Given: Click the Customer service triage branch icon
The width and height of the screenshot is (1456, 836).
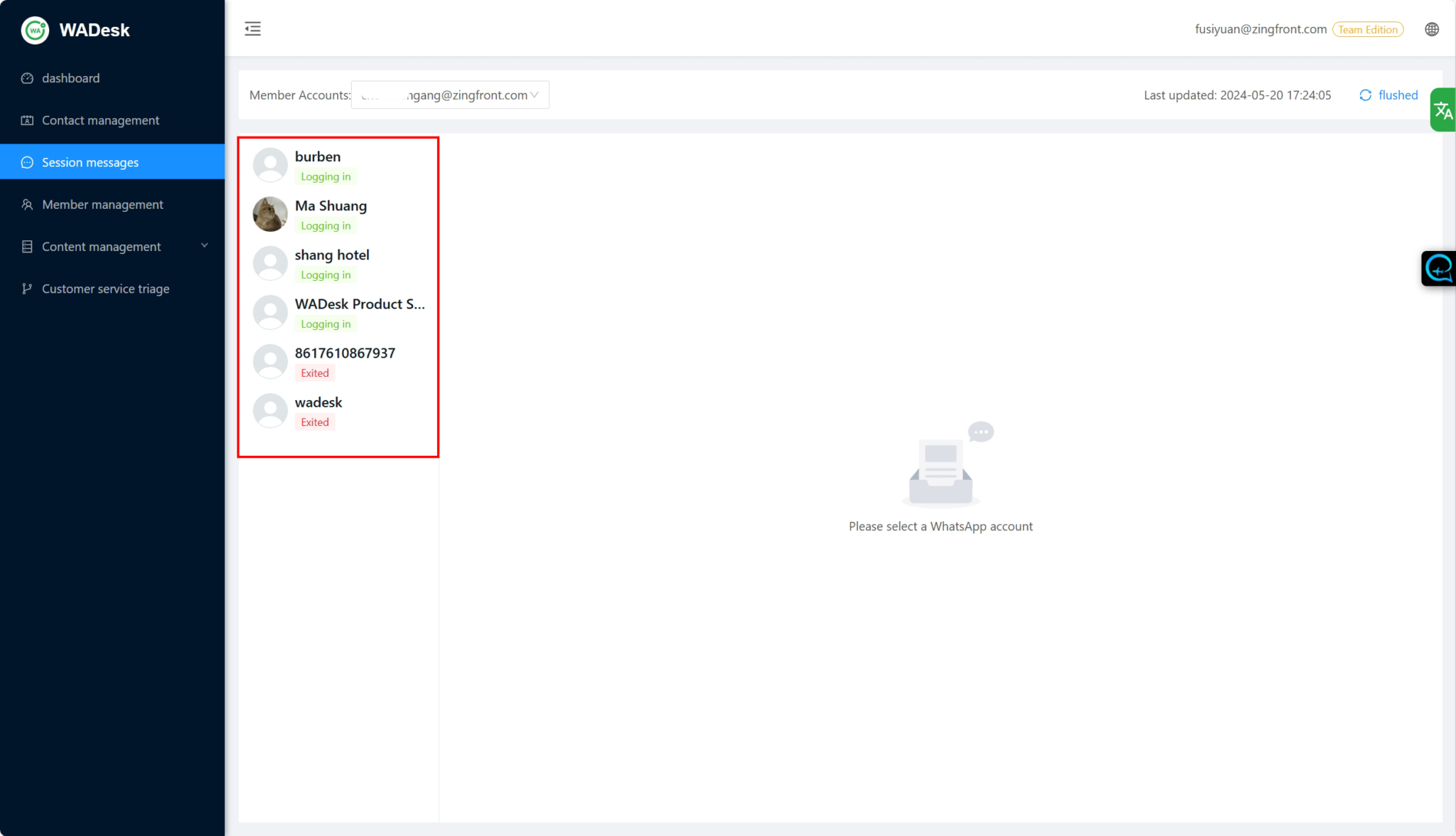Looking at the screenshot, I should (26, 289).
